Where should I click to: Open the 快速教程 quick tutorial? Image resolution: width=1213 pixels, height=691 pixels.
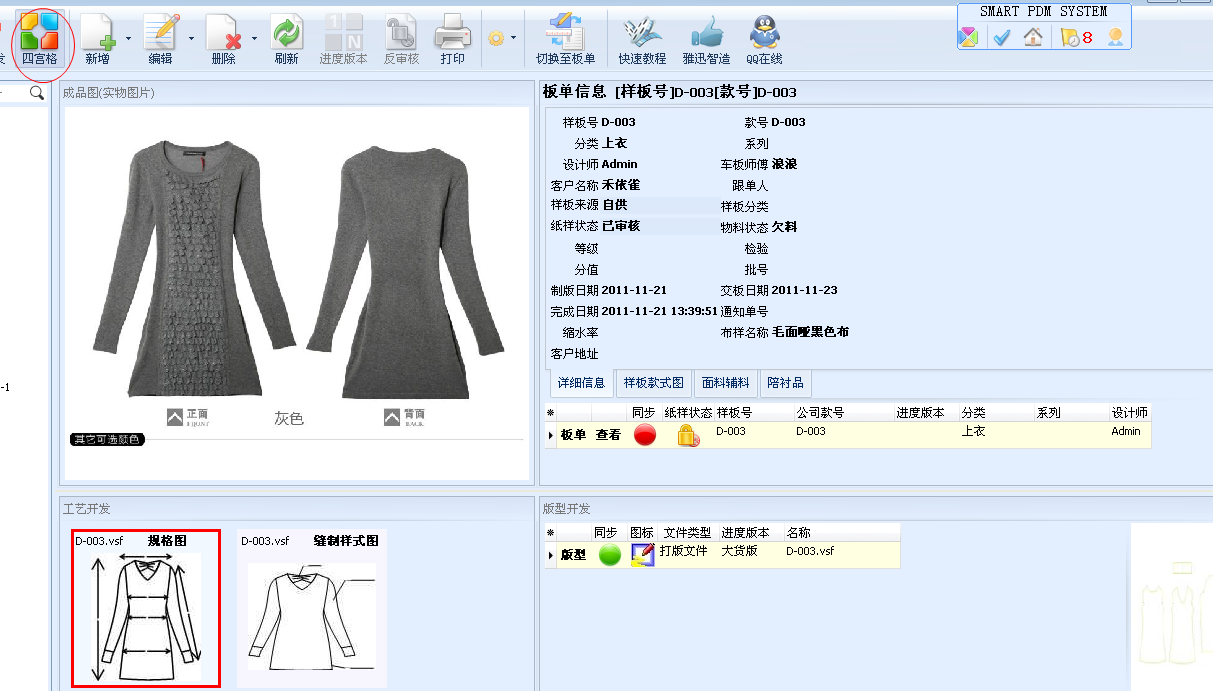(642, 39)
